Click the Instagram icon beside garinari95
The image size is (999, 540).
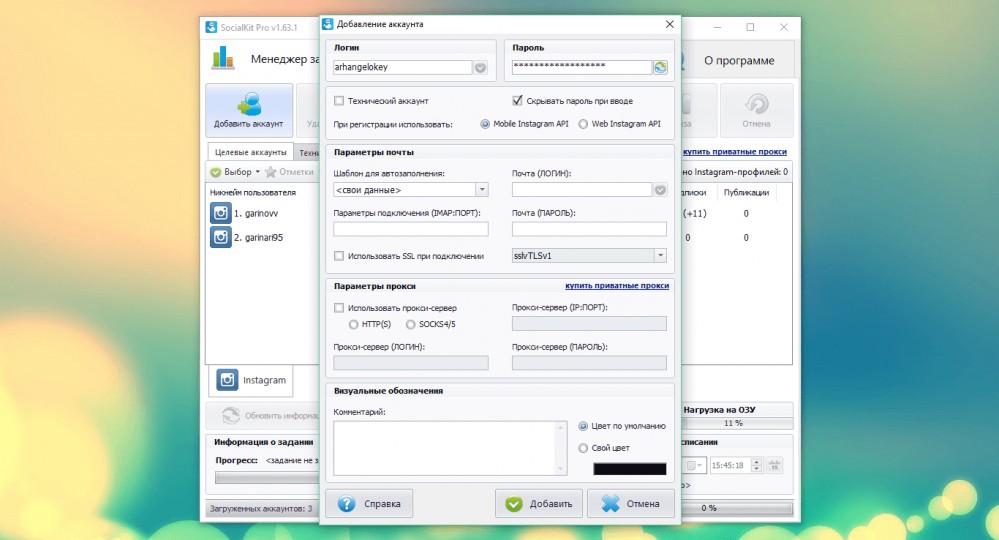(220, 238)
